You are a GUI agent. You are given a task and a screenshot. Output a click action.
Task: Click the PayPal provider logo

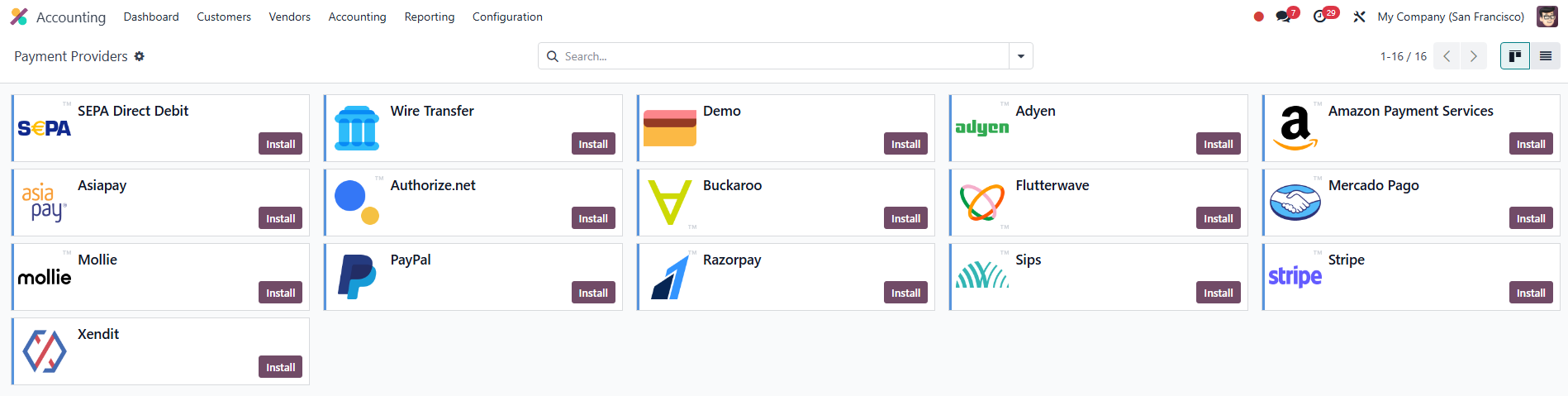click(357, 277)
